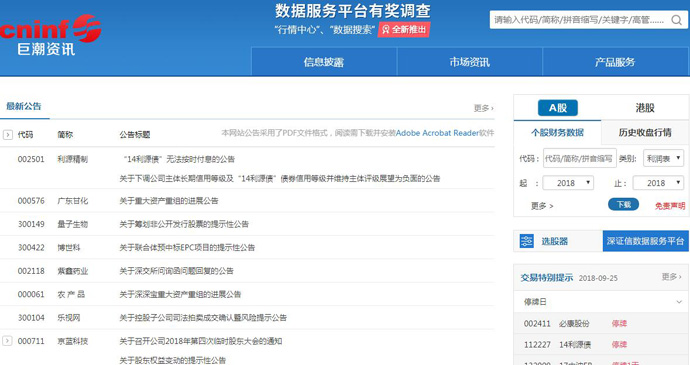
Task: Open 关于下调公司主体长期信用等级 announcement
Action: click(279, 178)
